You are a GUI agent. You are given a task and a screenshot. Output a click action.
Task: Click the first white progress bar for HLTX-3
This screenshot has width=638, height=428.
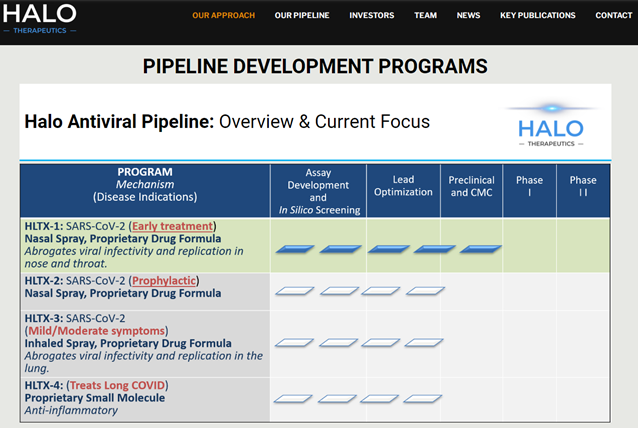294,343
